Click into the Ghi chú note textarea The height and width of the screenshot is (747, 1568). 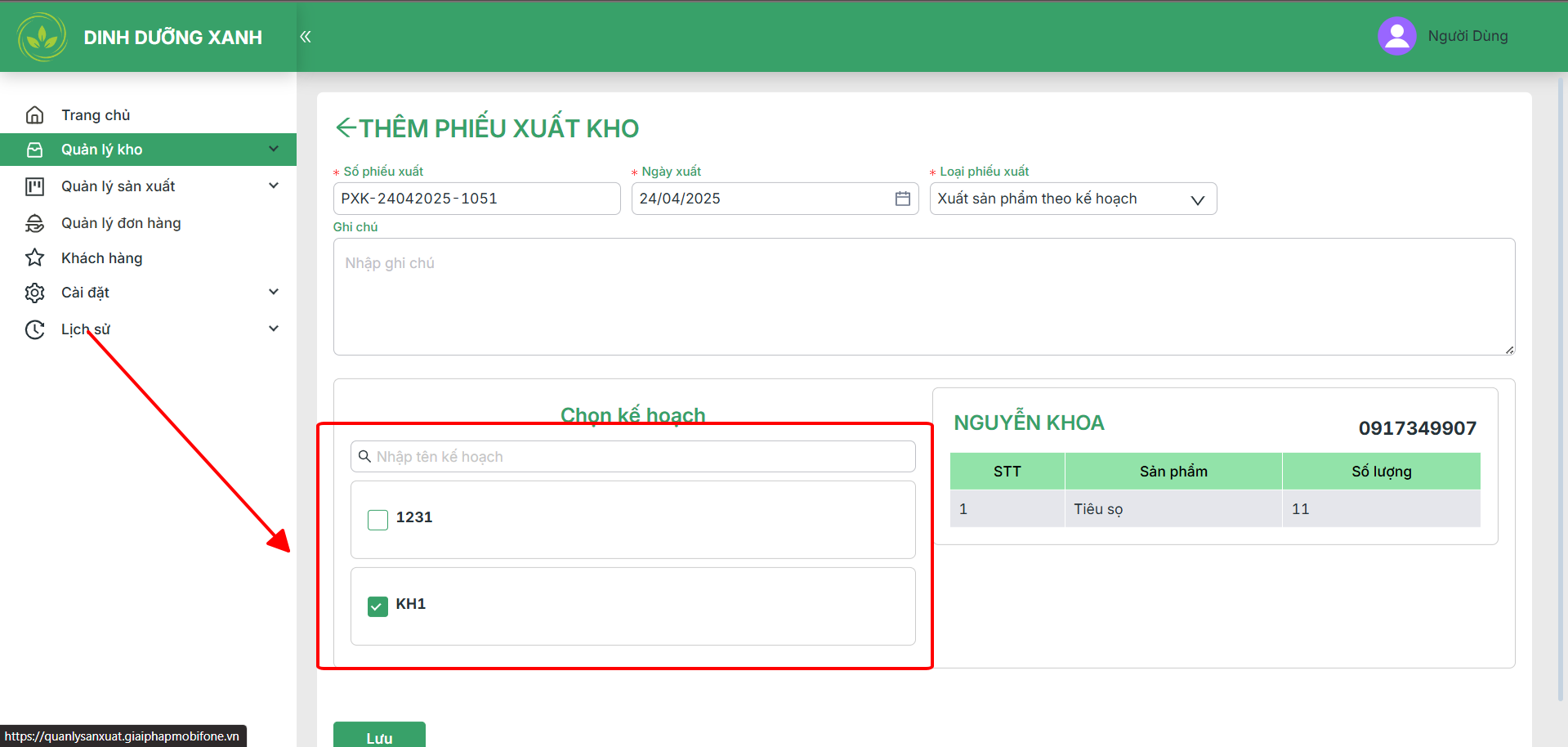pos(923,297)
